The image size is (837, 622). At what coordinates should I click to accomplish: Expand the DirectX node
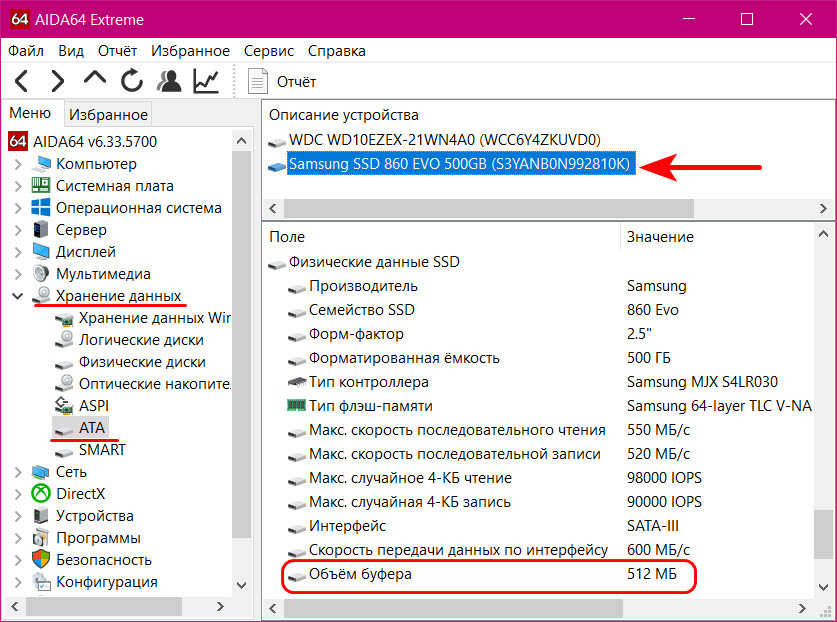18,494
